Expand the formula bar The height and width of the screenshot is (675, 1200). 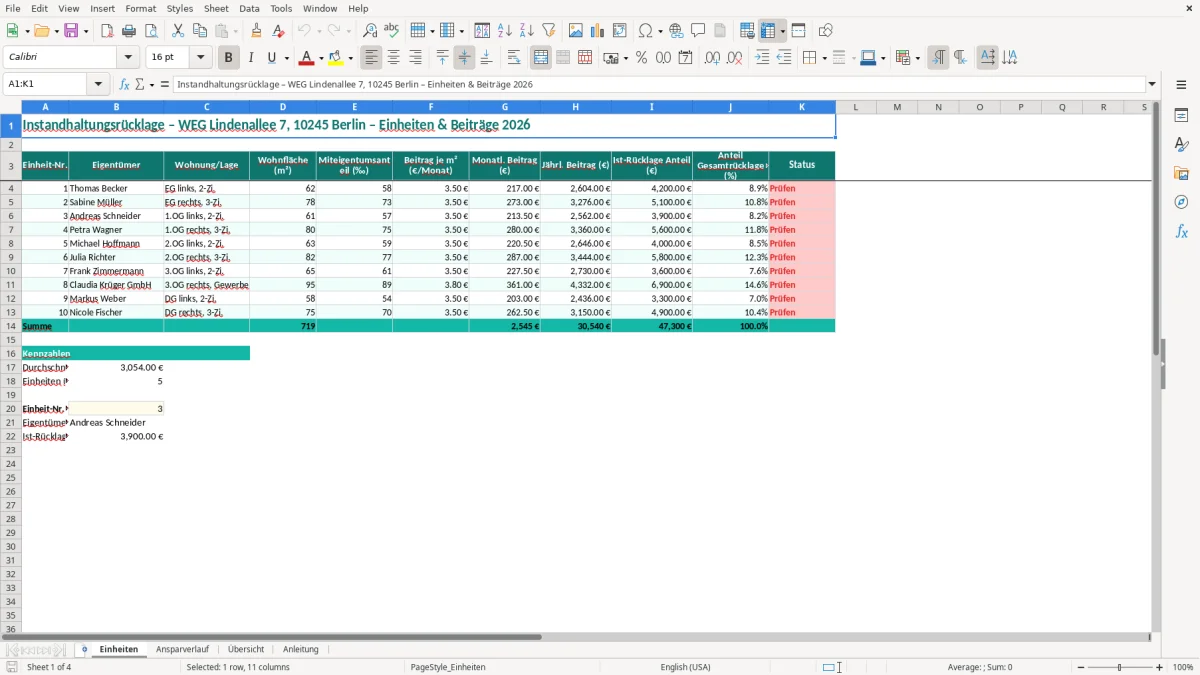point(1152,84)
